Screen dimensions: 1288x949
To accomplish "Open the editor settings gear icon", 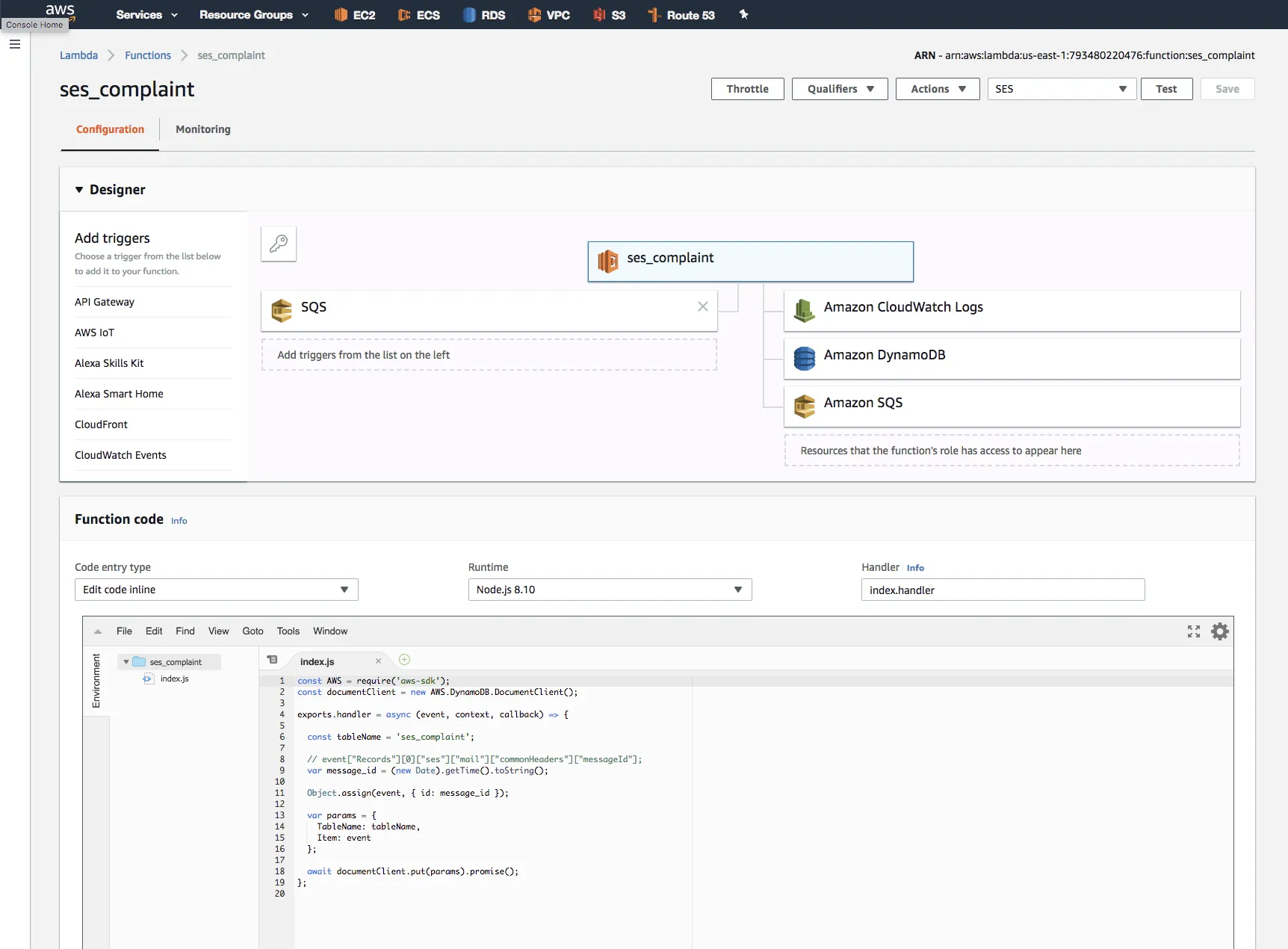I will [x=1219, y=631].
